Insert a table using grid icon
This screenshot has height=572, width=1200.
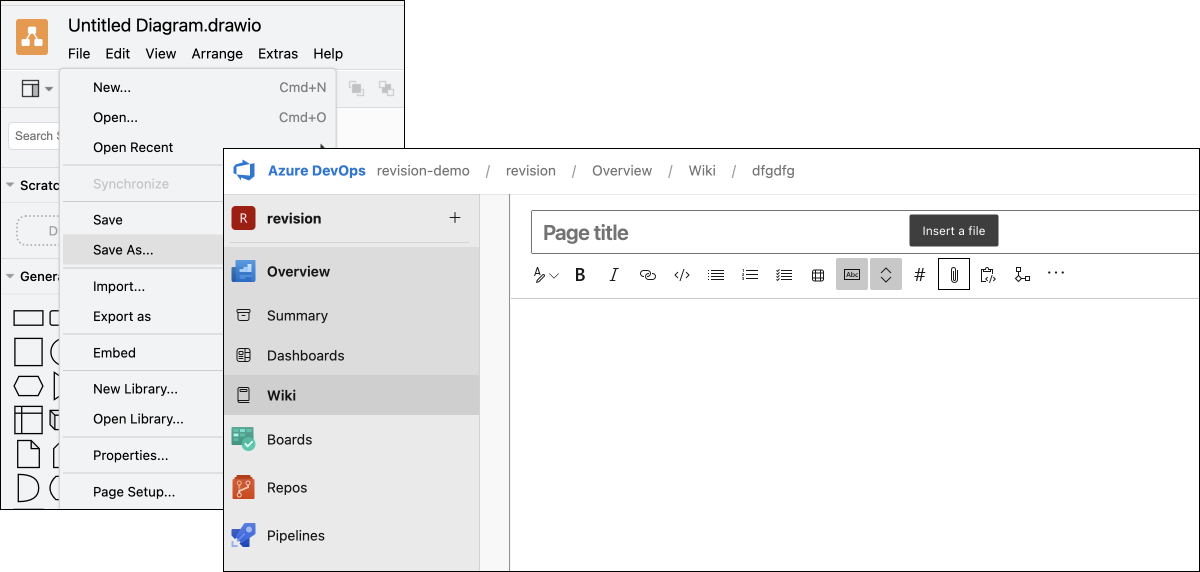pyautogui.click(x=818, y=275)
